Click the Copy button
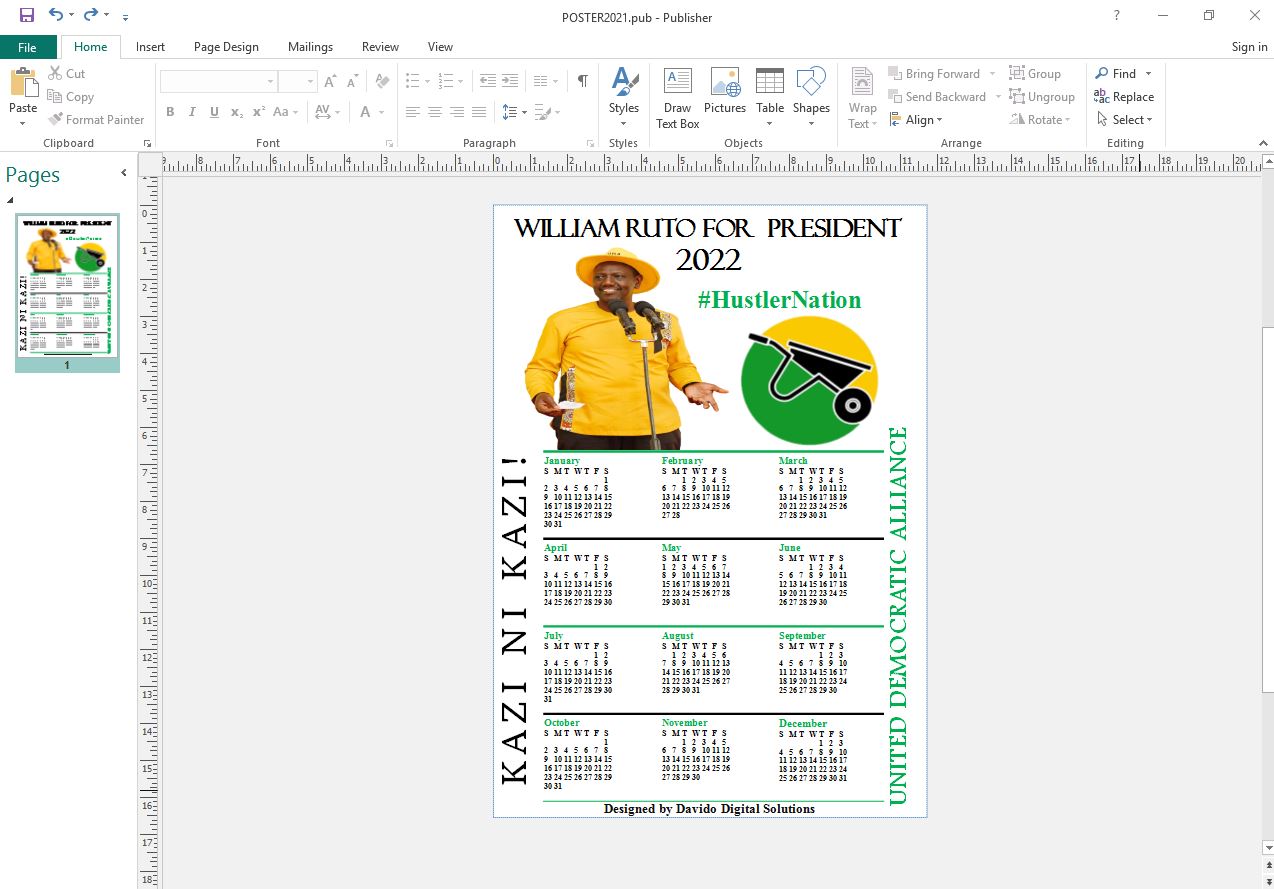 tap(71, 97)
